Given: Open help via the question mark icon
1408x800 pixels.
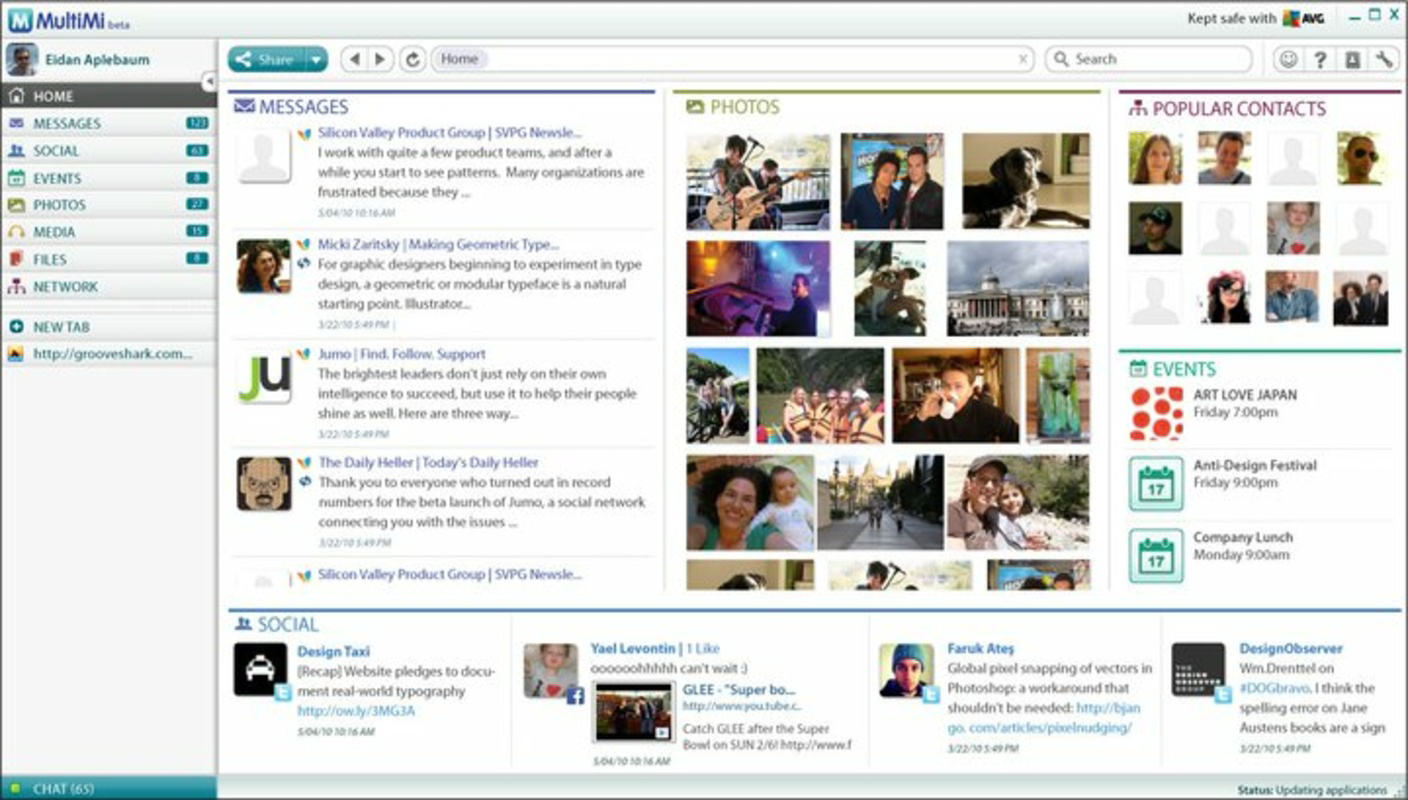Looking at the screenshot, I should coord(1320,59).
